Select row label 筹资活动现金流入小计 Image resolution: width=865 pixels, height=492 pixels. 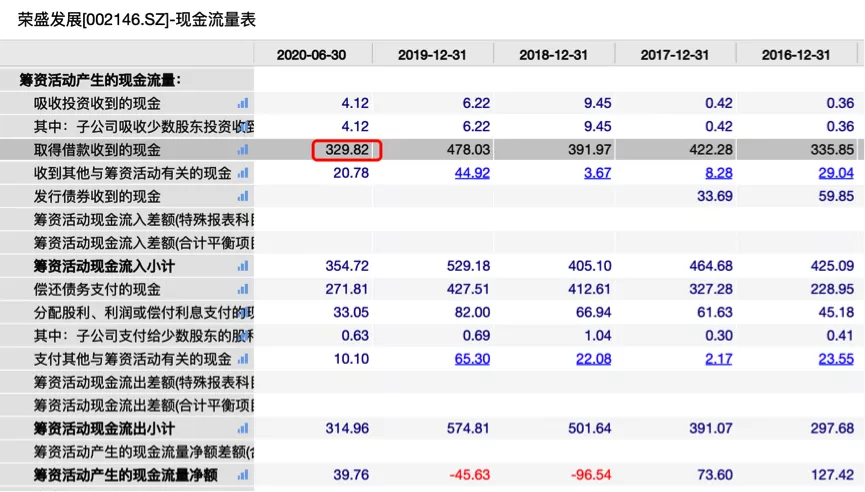pos(104,266)
